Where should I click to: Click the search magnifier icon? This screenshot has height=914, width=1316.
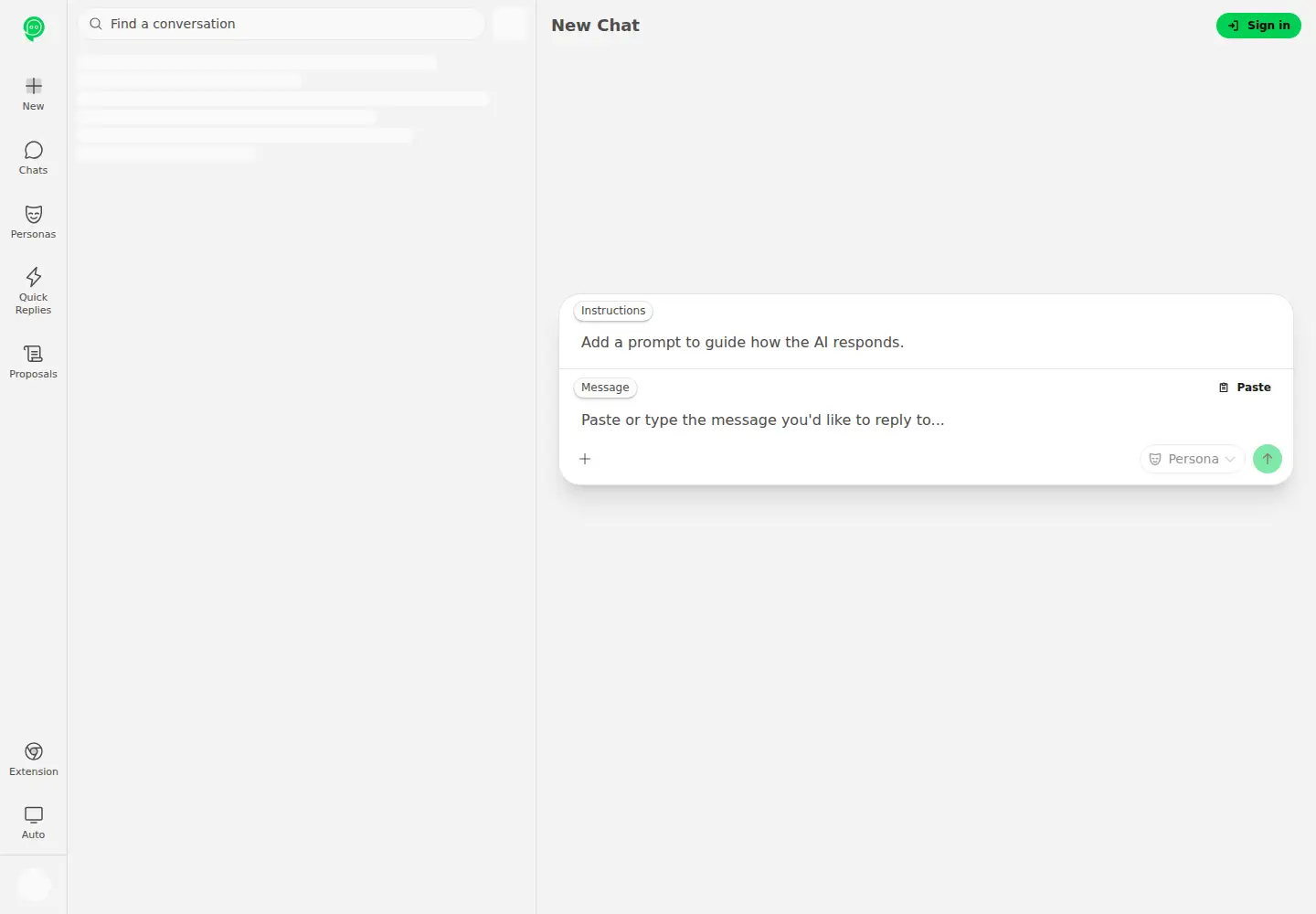click(x=96, y=24)
